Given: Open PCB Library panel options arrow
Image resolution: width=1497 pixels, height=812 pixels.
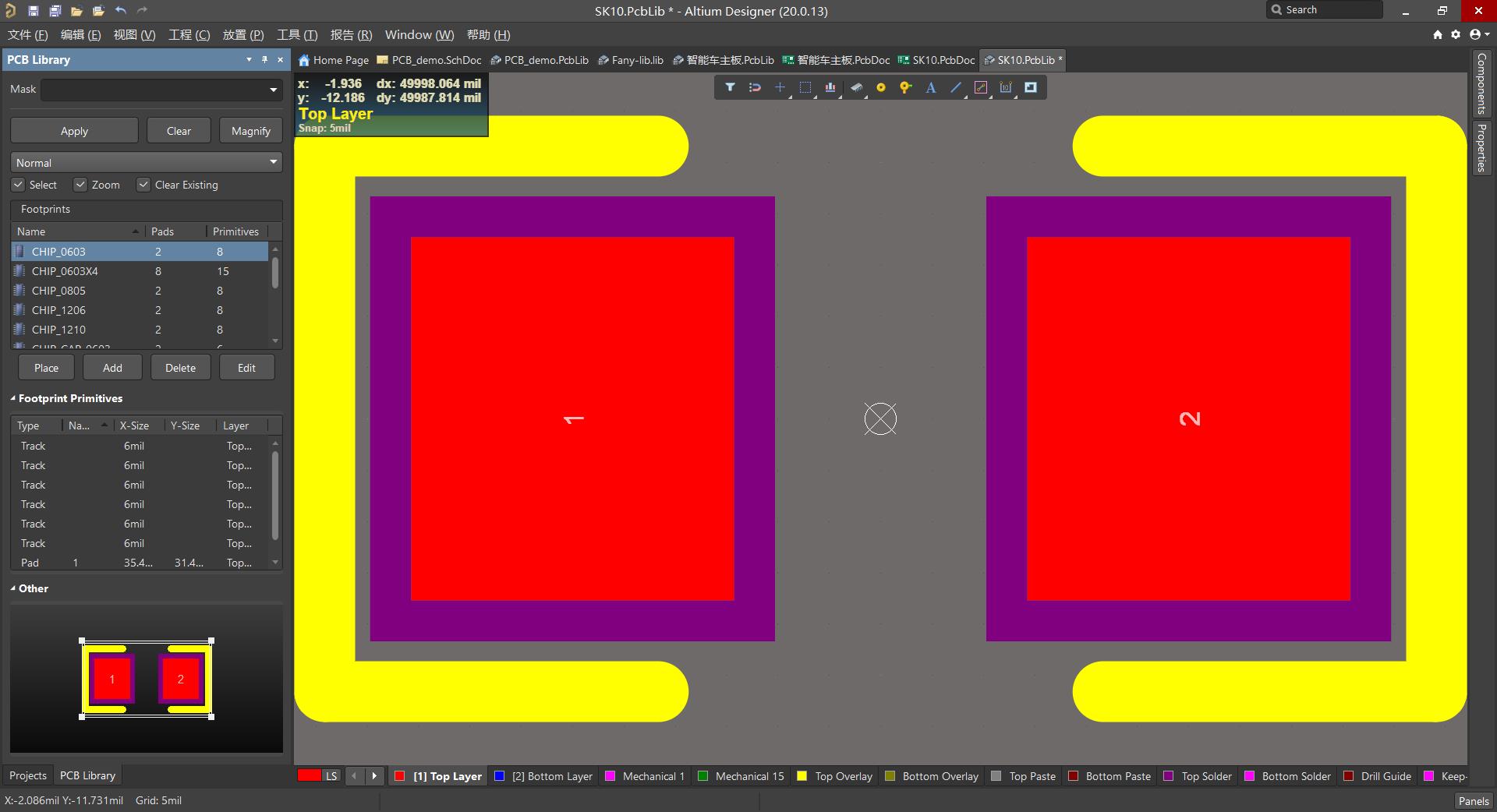Looking at the screenshot, I should 249,59.
